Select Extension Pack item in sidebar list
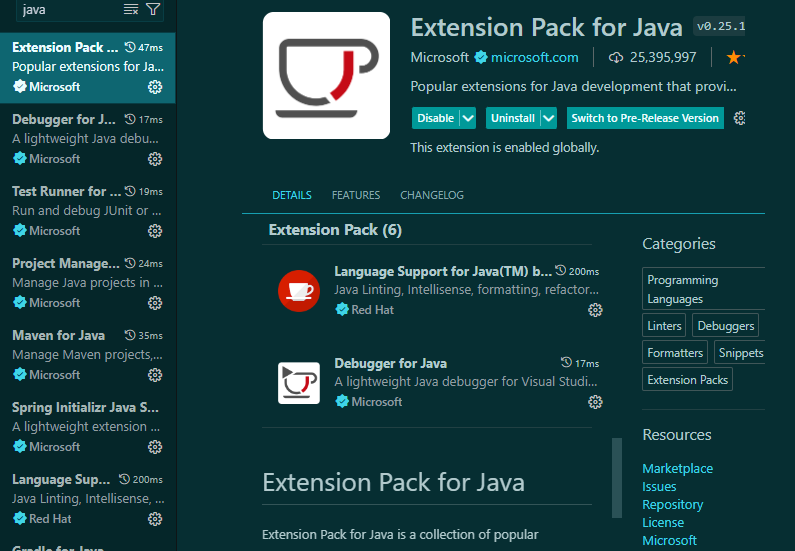The image size is (795, 551). point(88,68)
